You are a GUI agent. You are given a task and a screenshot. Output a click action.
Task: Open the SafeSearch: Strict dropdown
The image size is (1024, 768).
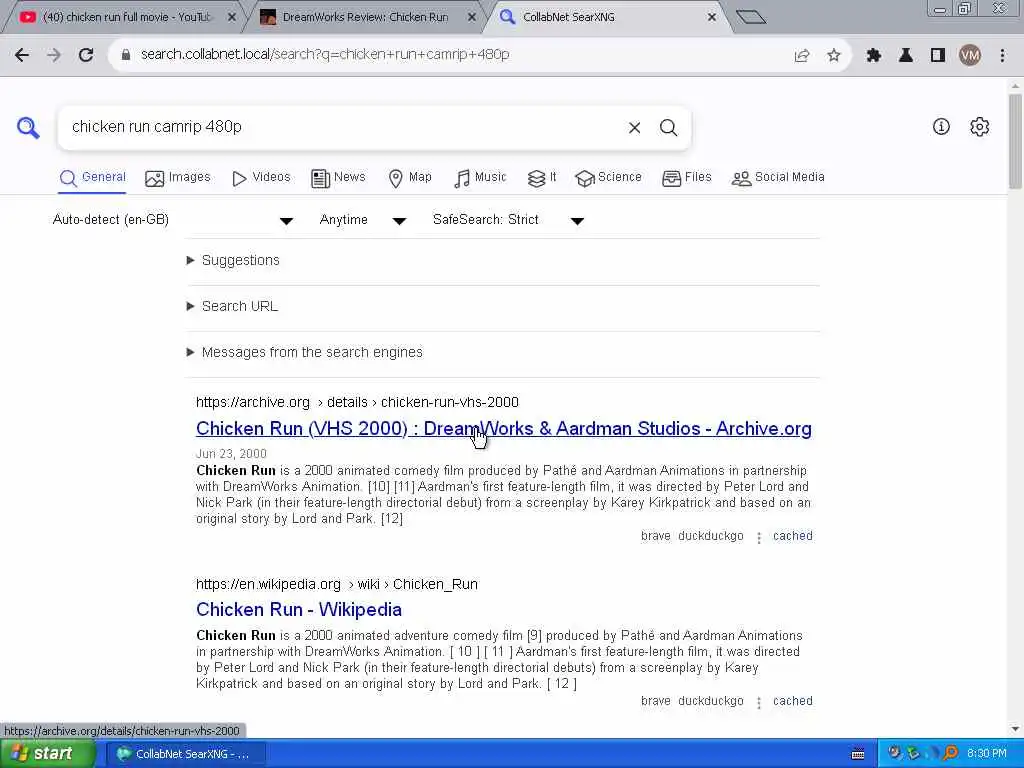pyautogui.click(x=507, y=220)
